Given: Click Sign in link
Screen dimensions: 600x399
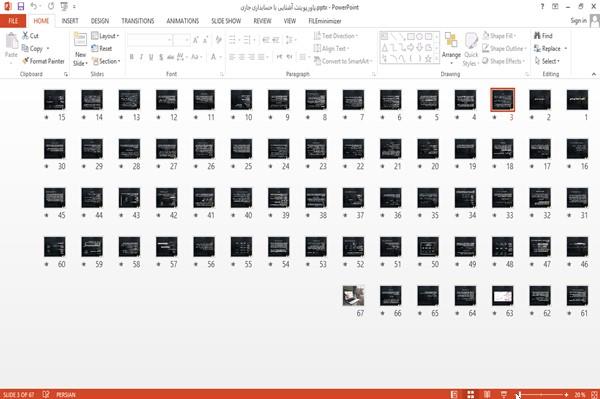Looking at the screenshot, I should coord(578,21).
